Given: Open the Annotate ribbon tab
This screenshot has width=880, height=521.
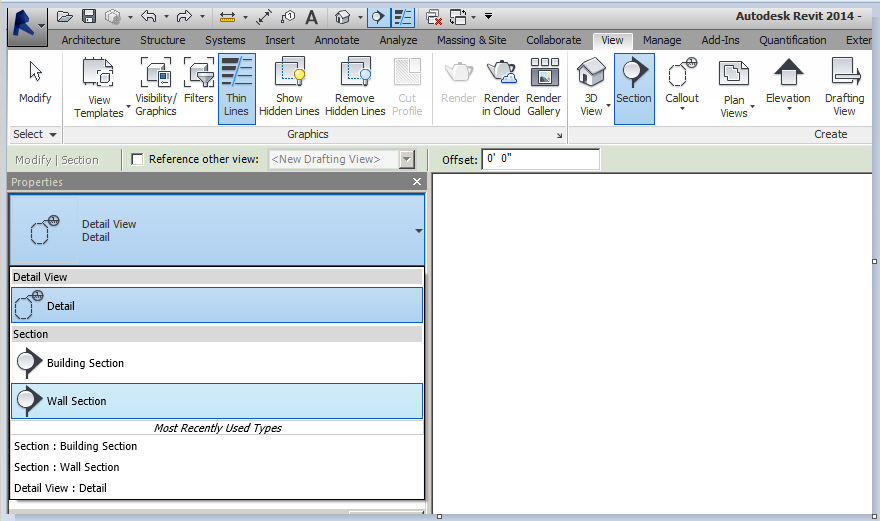Looking at the screenshot, I should click(x=337, y=40).
